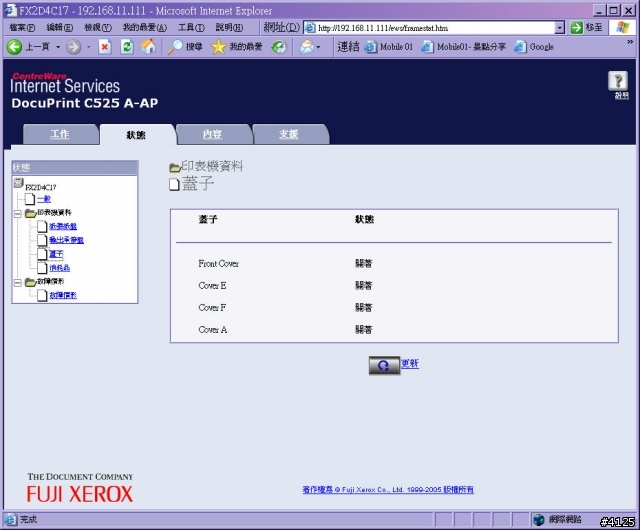This screenshot has height=530, width=640.
Task: Open the 蓋子 link in the tree
Action: [x=56, y=254]
